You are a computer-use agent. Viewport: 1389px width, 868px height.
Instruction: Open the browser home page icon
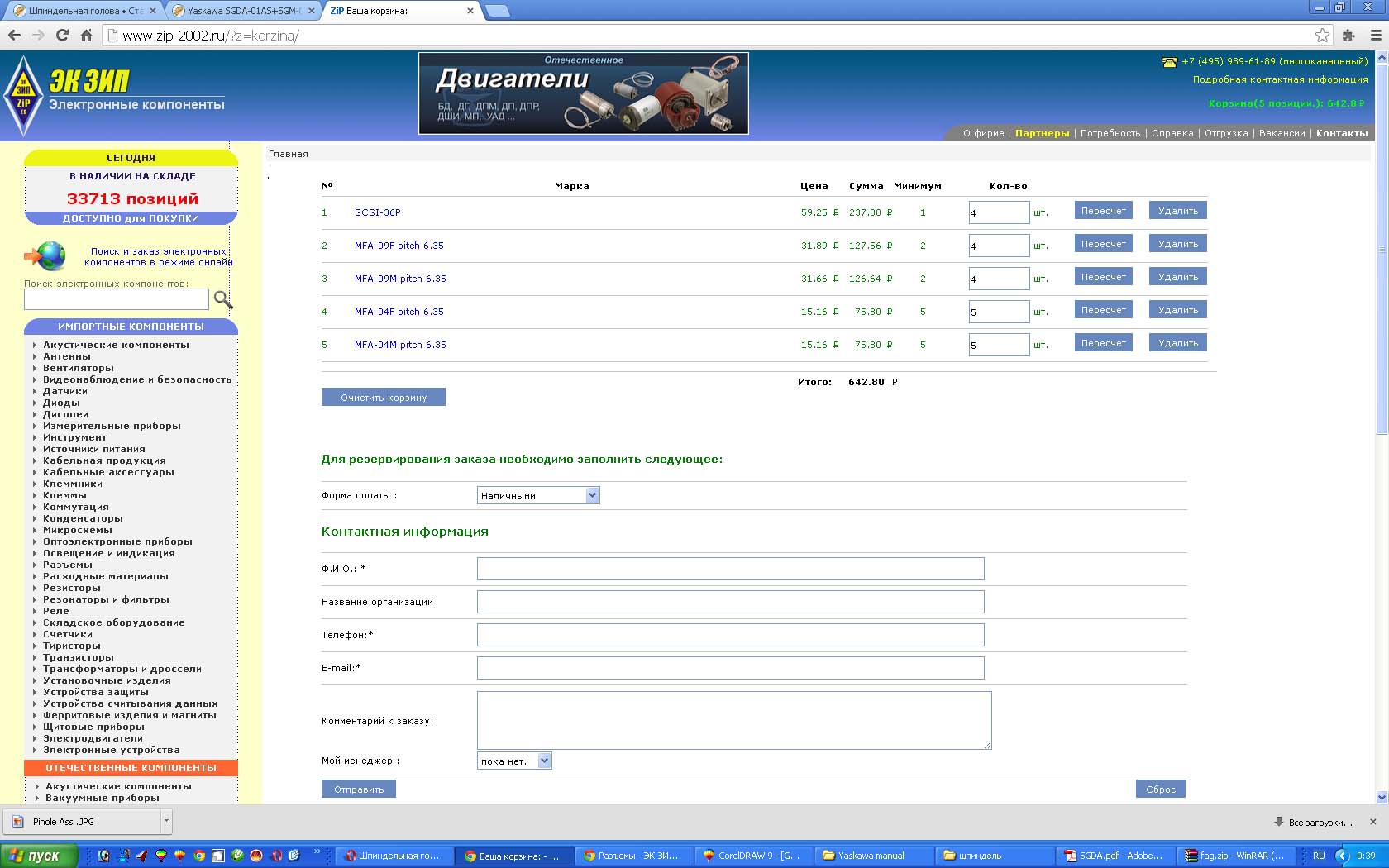(x=86, y=36)
